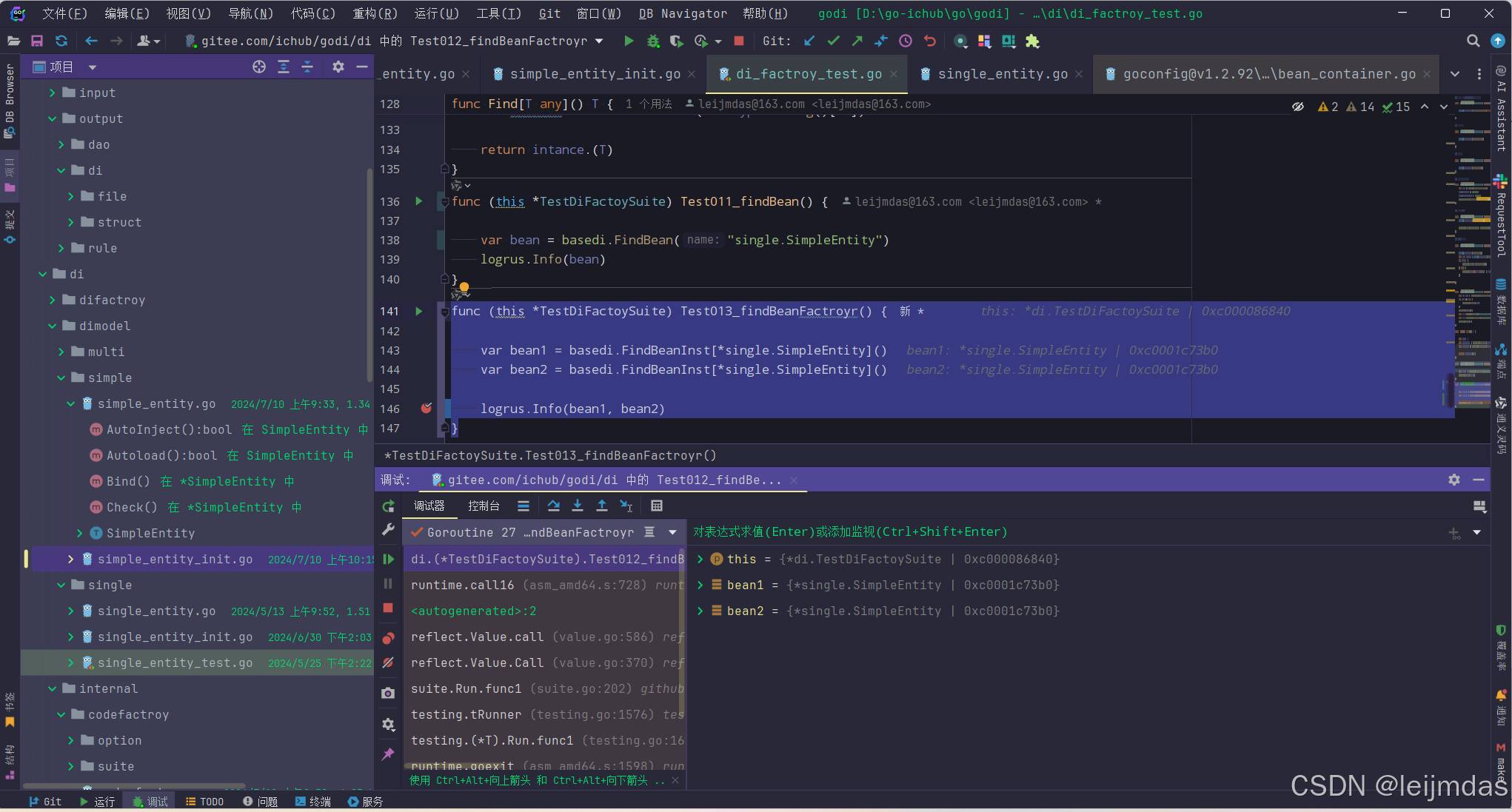Screen dimensions: 1512x812
Task: Open Evaluate Expression calculator icon
Action: (x=657, y=506)
